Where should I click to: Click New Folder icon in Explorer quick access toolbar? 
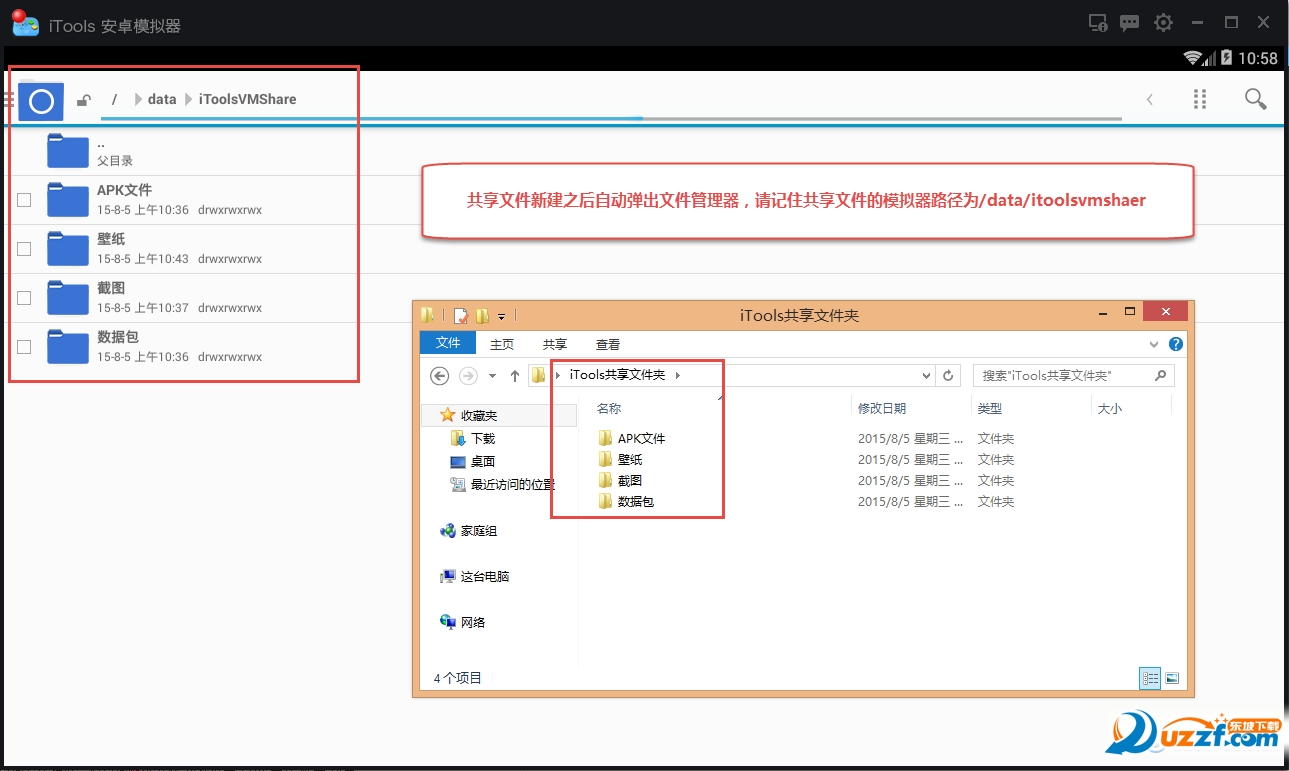pyautogui.click(x=483, y=315)
